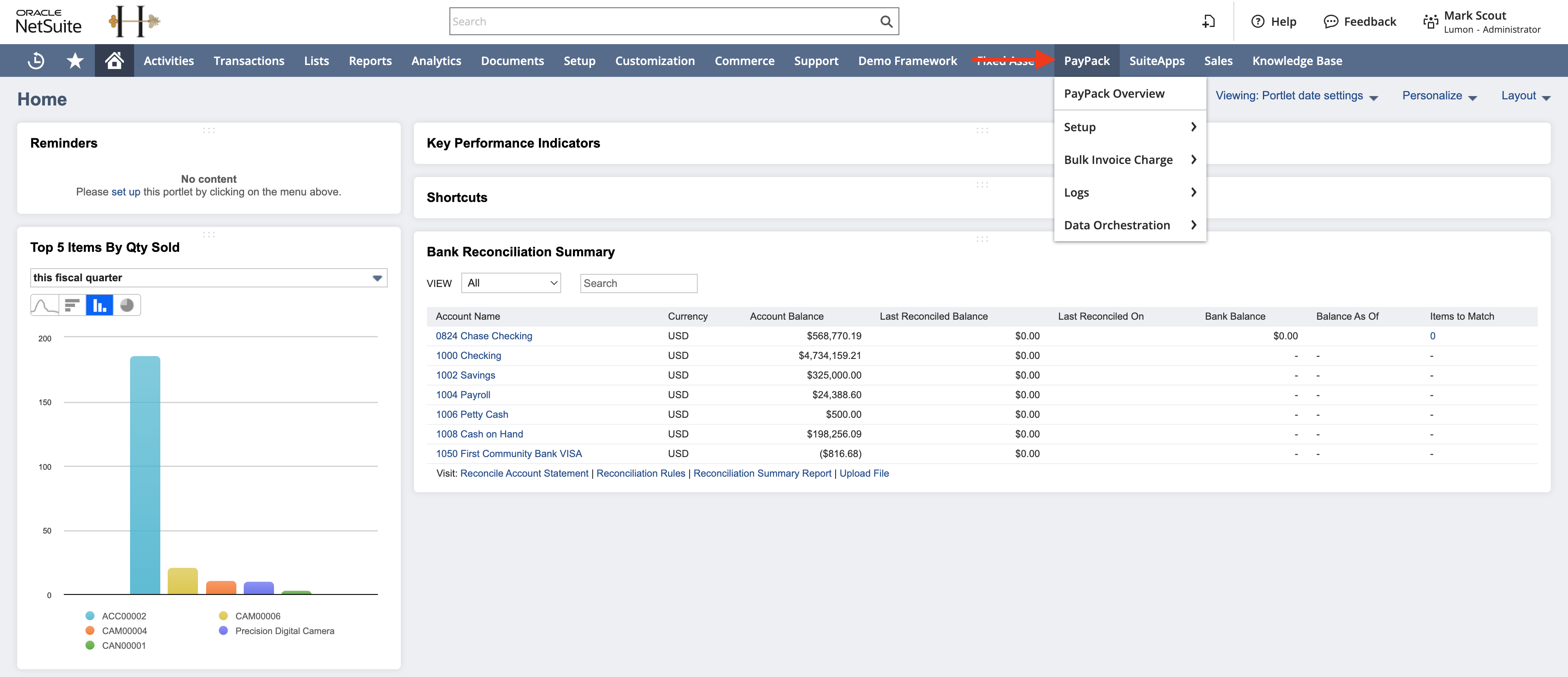
Task: Click the Upload File link
Action: 864,473
